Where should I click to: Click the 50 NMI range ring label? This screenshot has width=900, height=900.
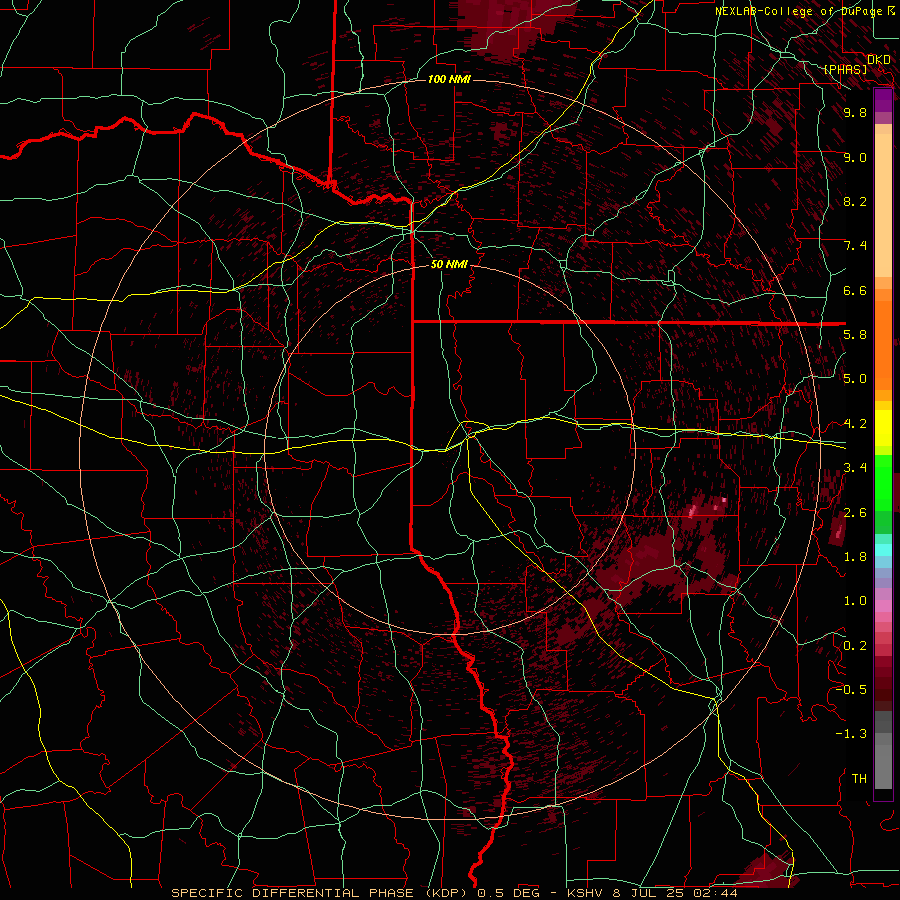coord(449,264)
